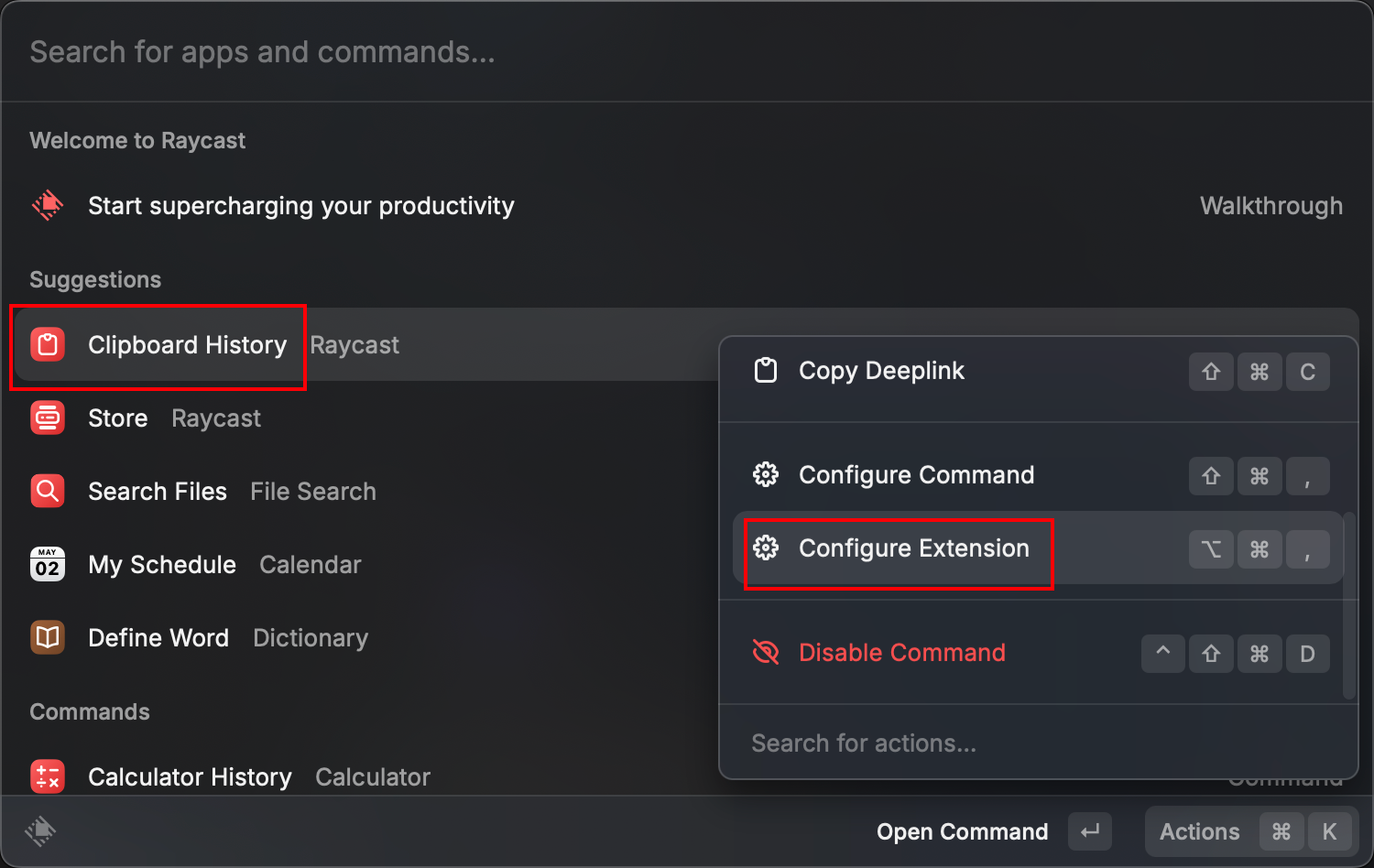Click the Define Word book icon
Screen dimensions: 1374x868
click(x=48, y=637)
